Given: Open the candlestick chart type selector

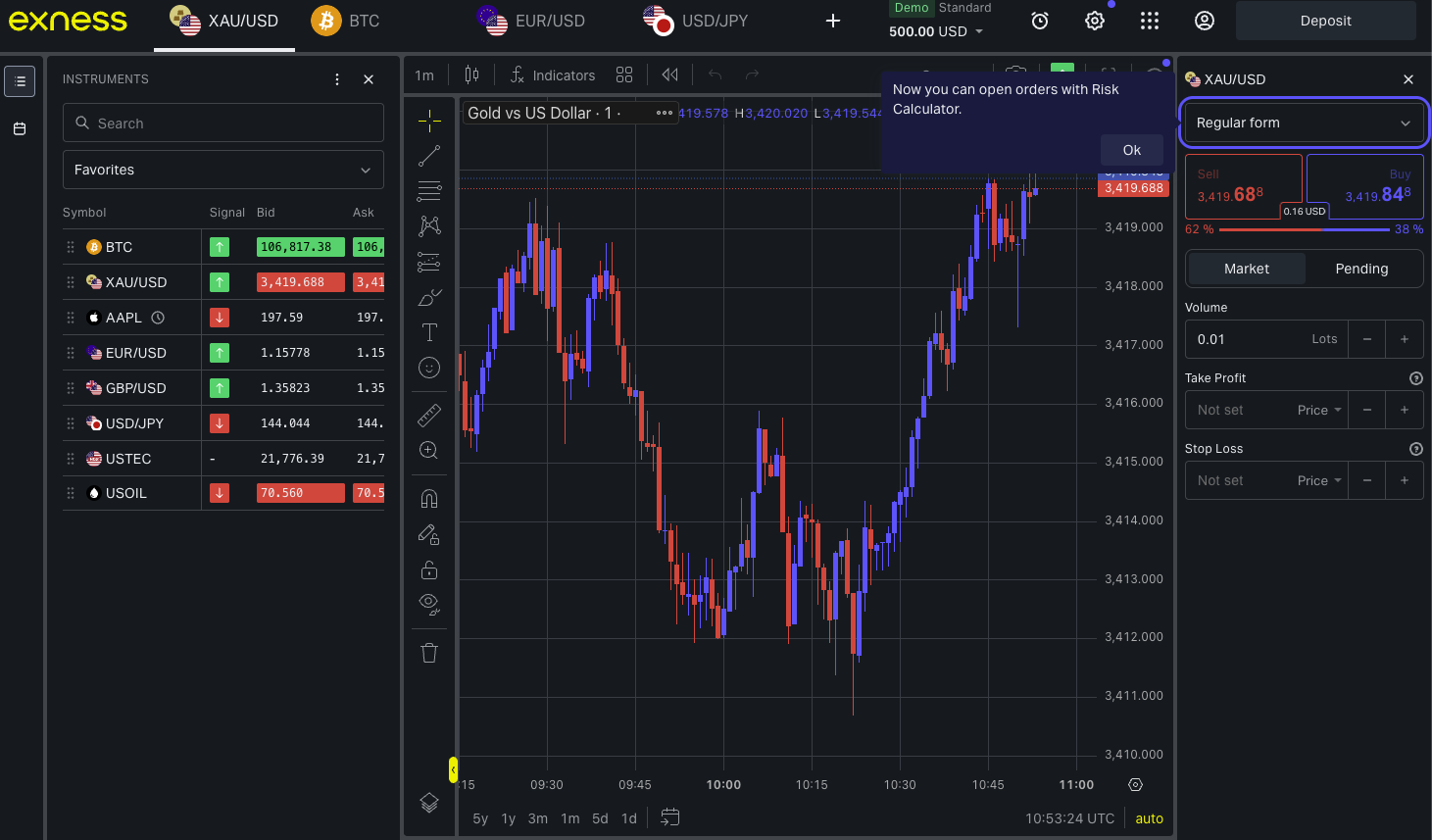Looking at the screenshot, I should point(471,74).
